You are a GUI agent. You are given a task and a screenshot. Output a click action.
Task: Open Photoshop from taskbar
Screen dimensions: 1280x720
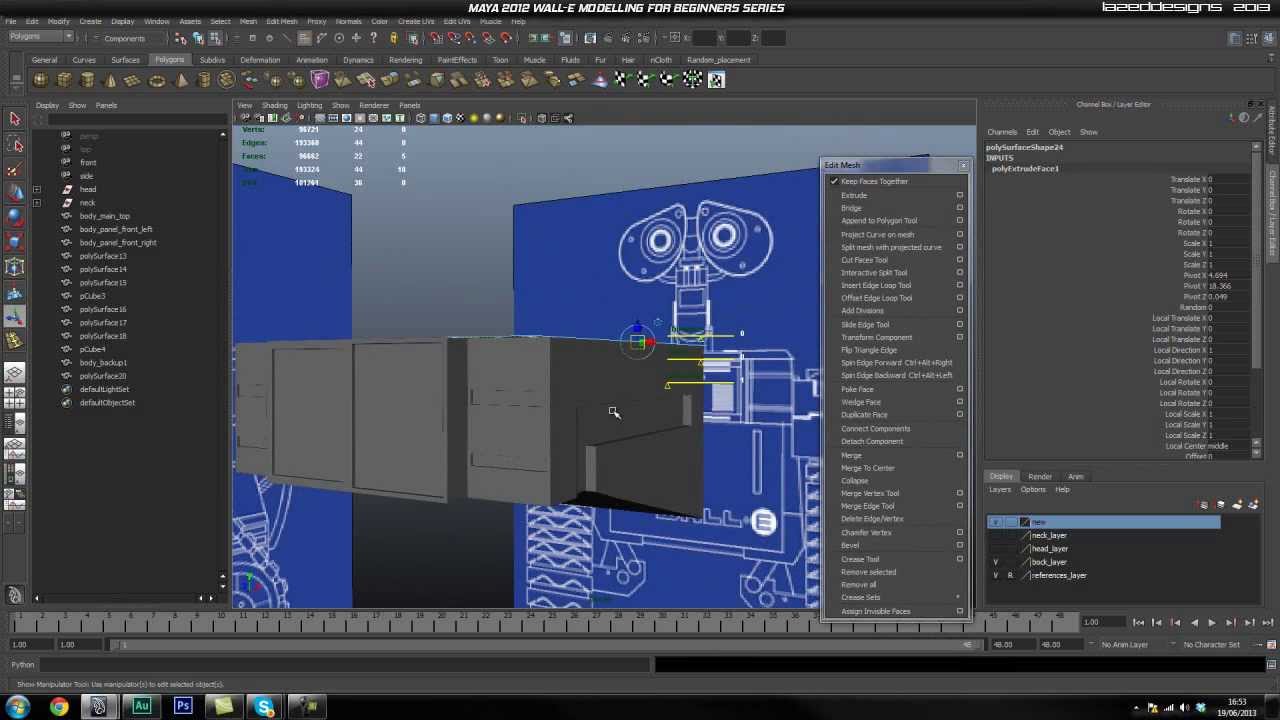[x=183, y=707]
